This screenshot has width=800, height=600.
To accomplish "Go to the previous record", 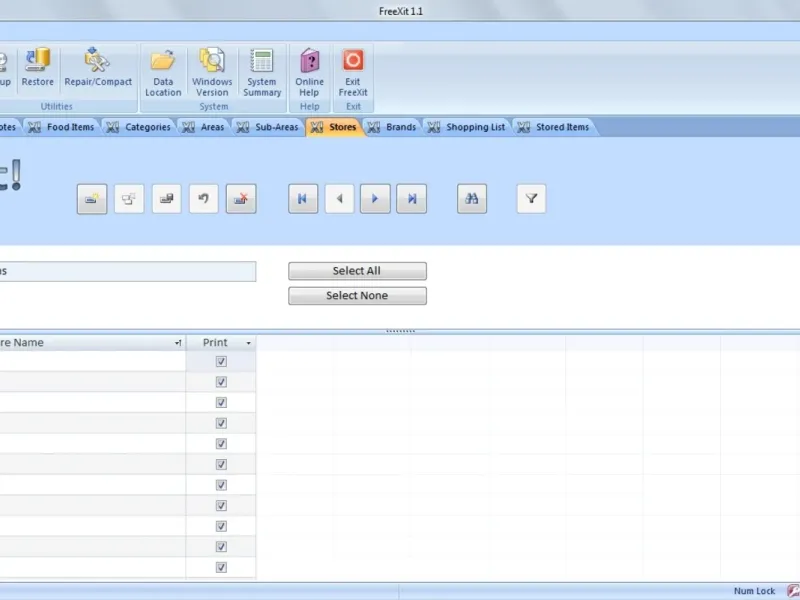I will [x=339, y=199].
